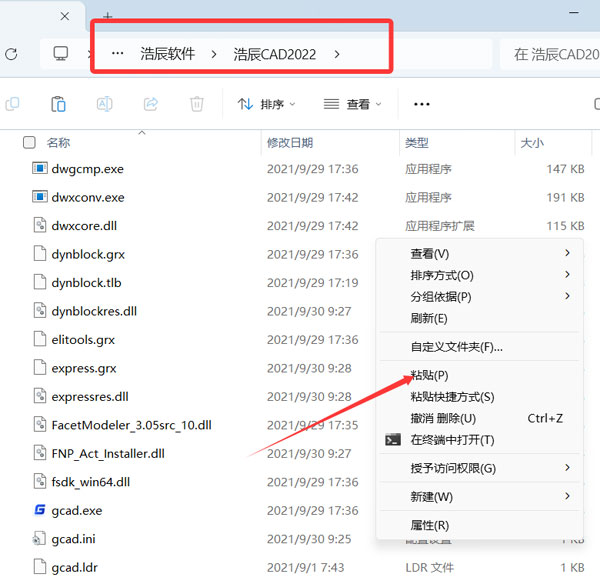Select the elitools.grx file
Viewport: 600px width, 584px height.
[x=83, y=339]
